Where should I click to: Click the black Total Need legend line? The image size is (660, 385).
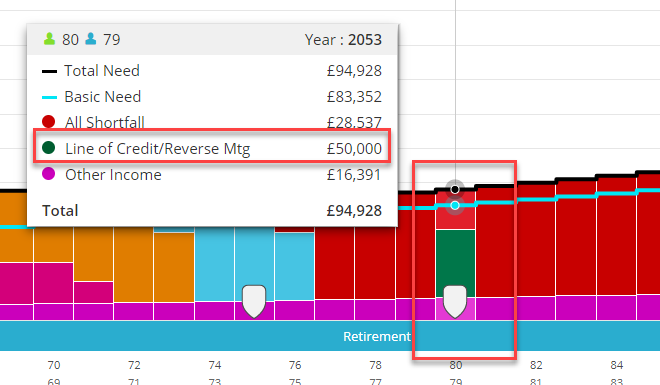(49, 72)
